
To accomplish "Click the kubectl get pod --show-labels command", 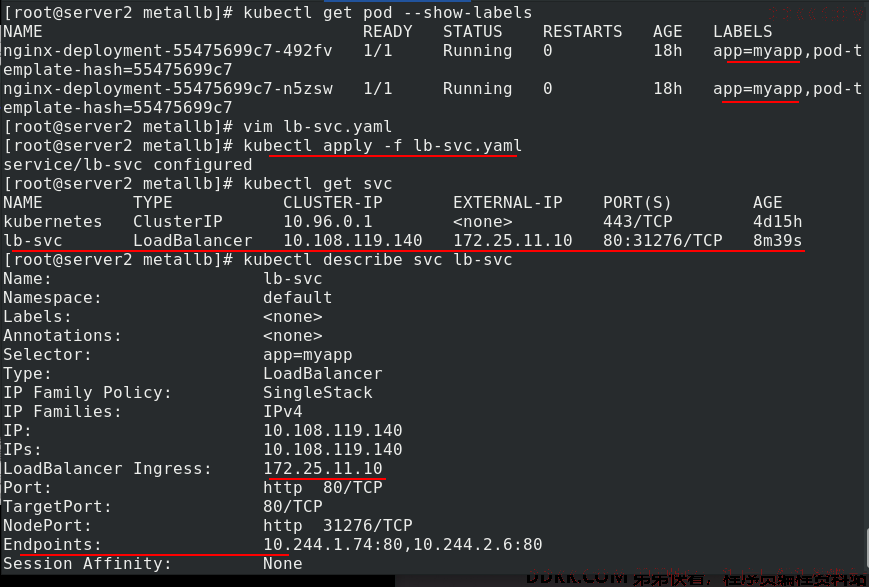I will pos(387,13).
